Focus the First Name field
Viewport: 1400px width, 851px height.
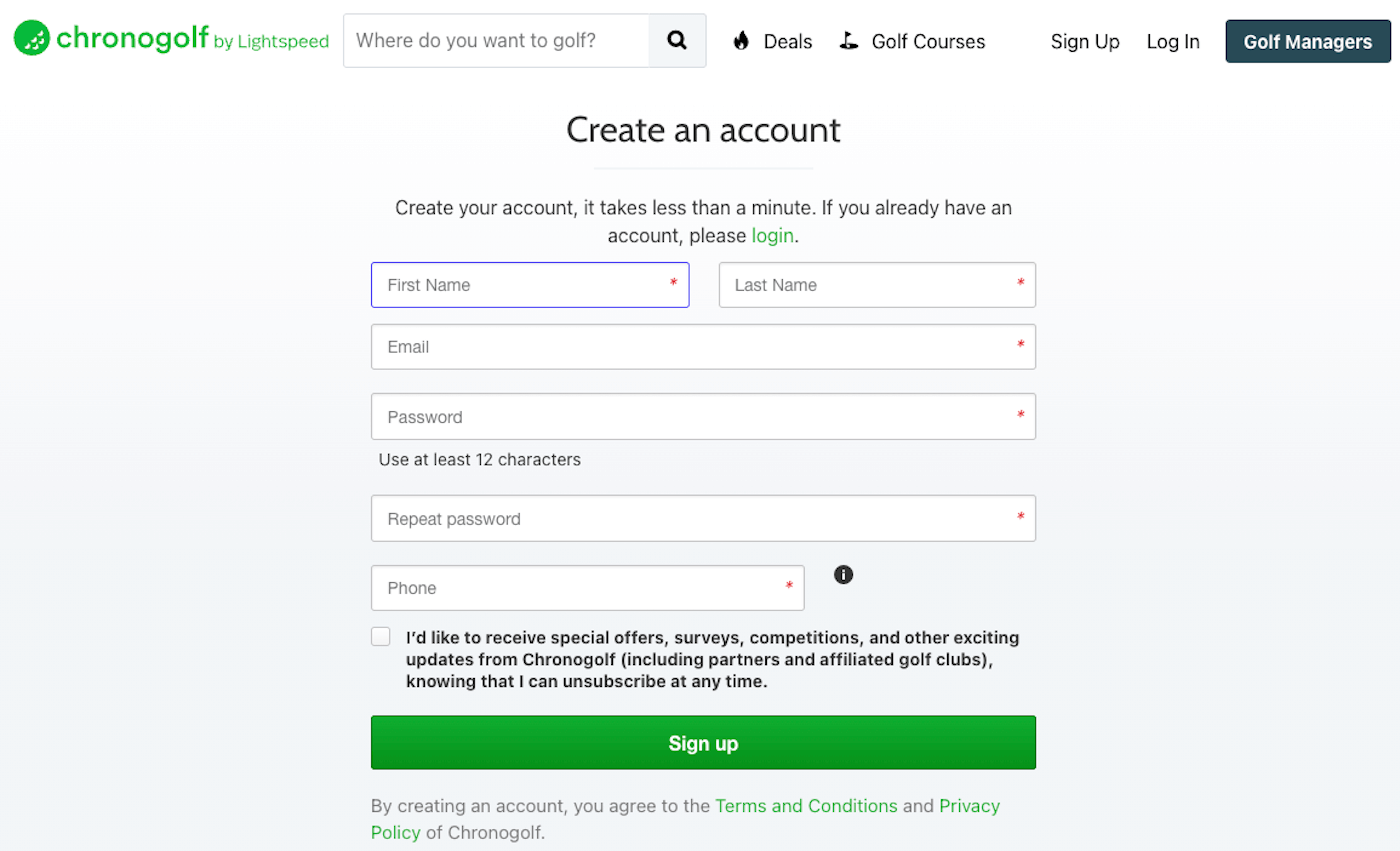[x=530, y=285]
